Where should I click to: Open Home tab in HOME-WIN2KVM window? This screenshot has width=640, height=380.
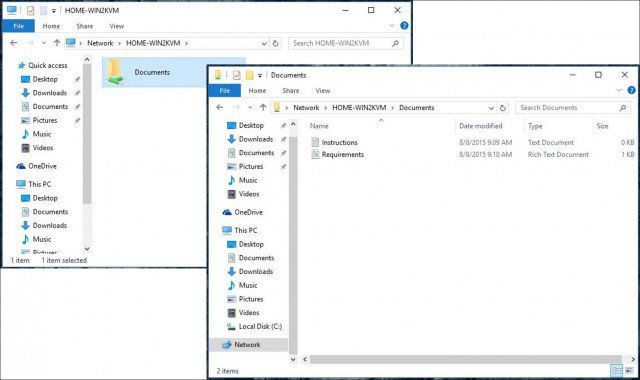click(x=51, y=26)
